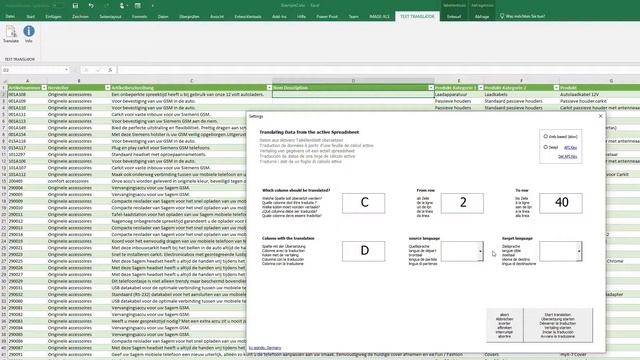The height and width of the screenshot is (360, 640).
Task: Click the lightbulb 'Was möchten Sie tun?' search
Action: click(522, 16)
